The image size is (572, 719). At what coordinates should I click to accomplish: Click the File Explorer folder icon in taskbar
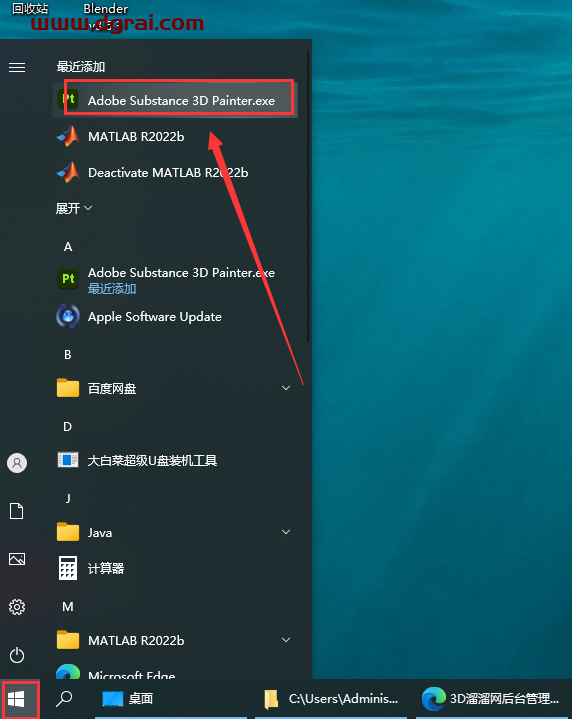[271, 699]
